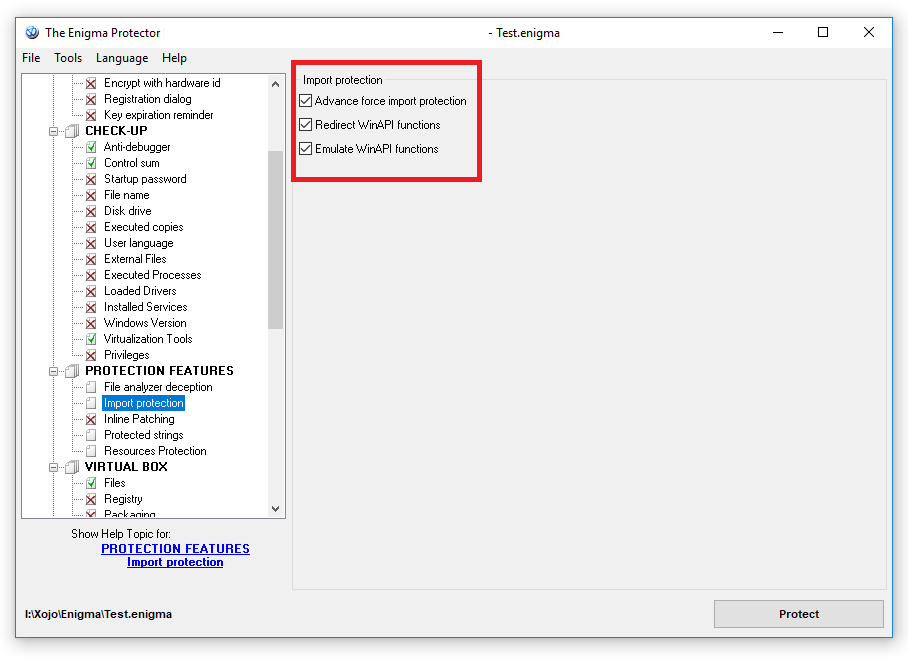Collapse the VIRTUAL BOX tree node
The width and height of the screenshot is (908, 658).
pyautogui.click(x=54, y=467)
